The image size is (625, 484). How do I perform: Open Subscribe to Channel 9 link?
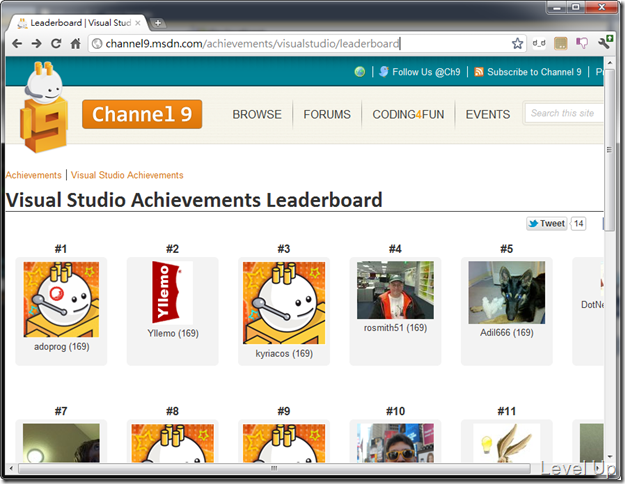click(x=534, y=72)
